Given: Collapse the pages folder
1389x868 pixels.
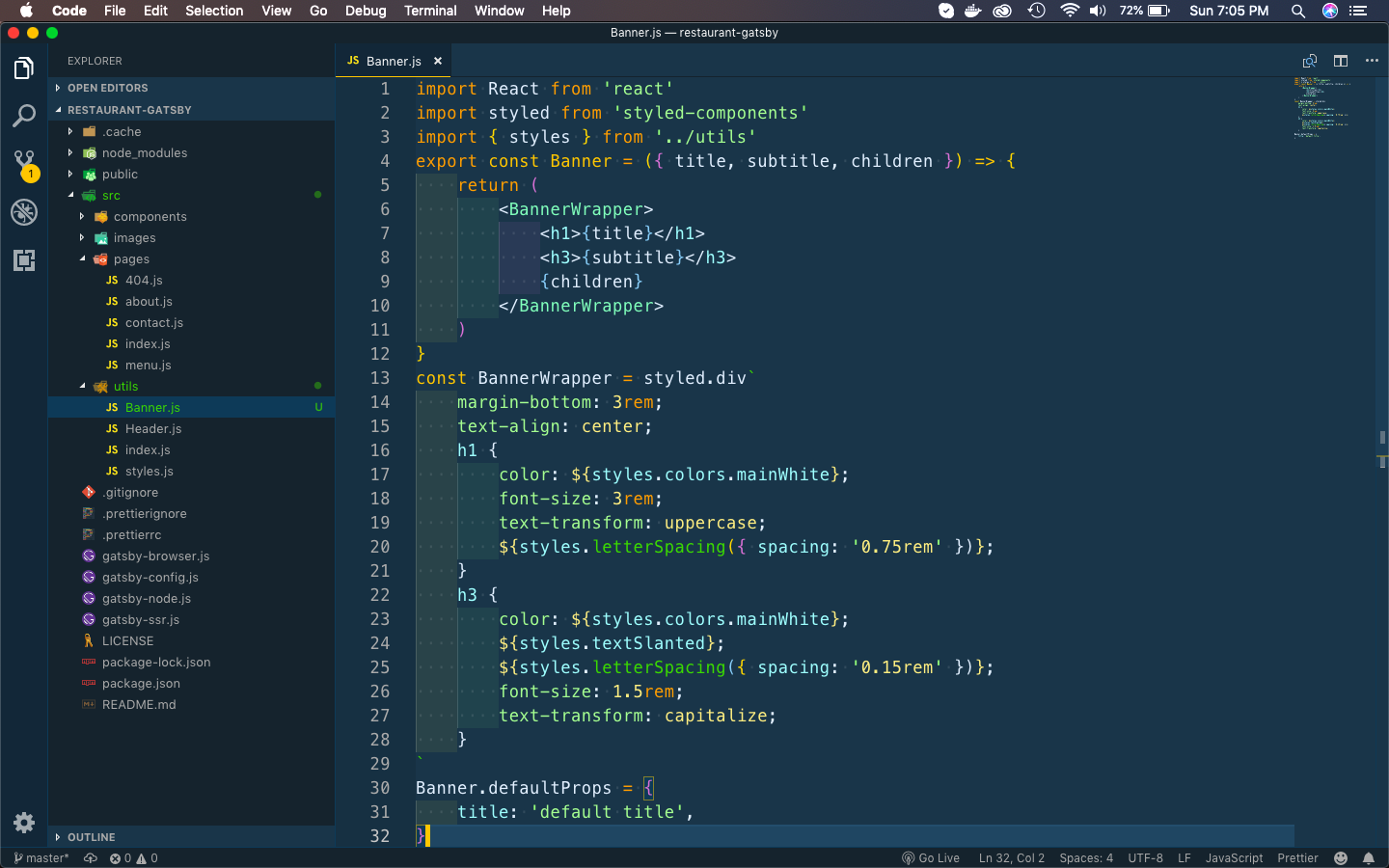Looking at the screenshot, I should [191, 259].
